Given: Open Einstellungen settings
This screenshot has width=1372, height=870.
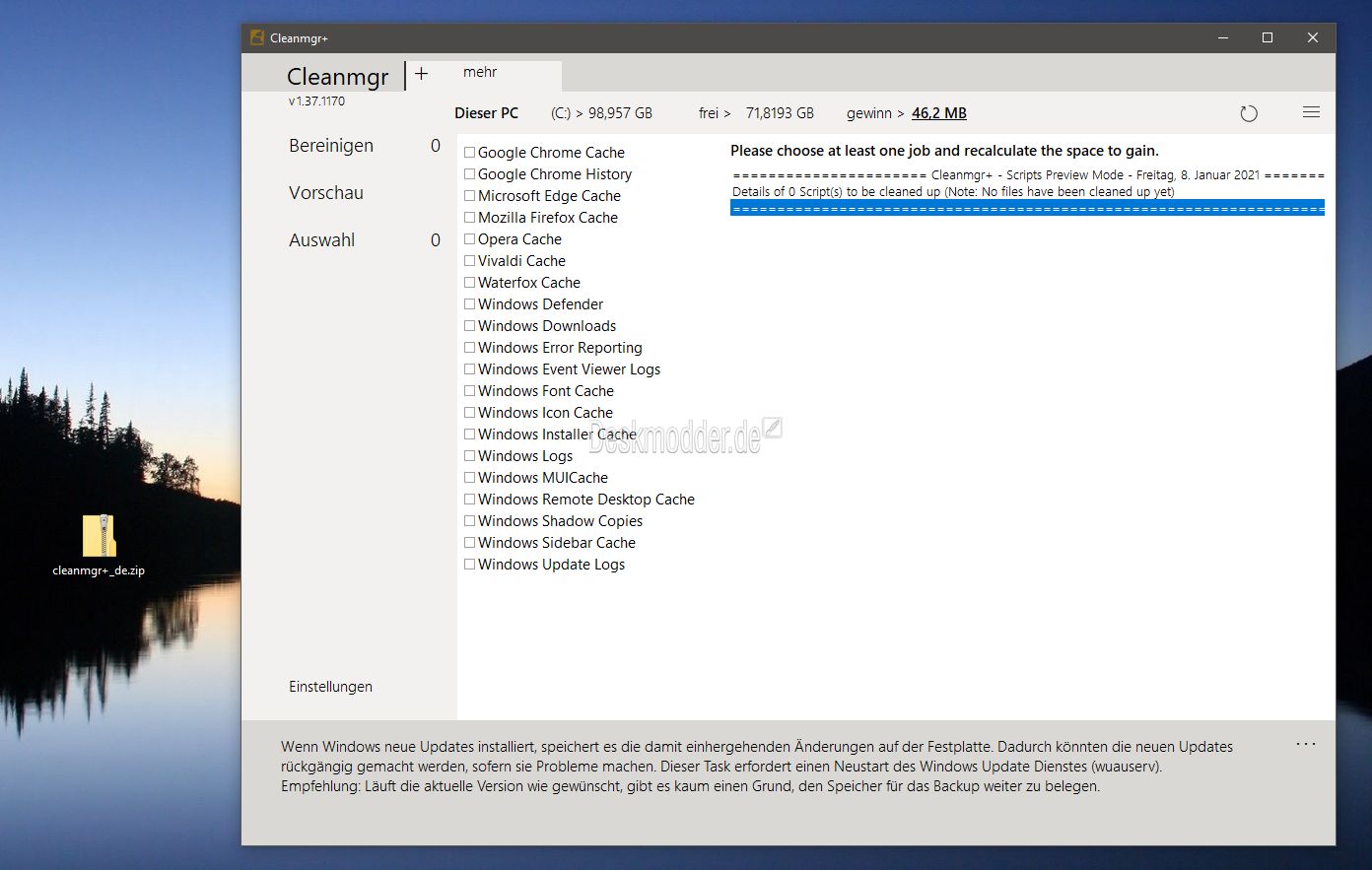Looking at the screenshot, I should 330,687.
